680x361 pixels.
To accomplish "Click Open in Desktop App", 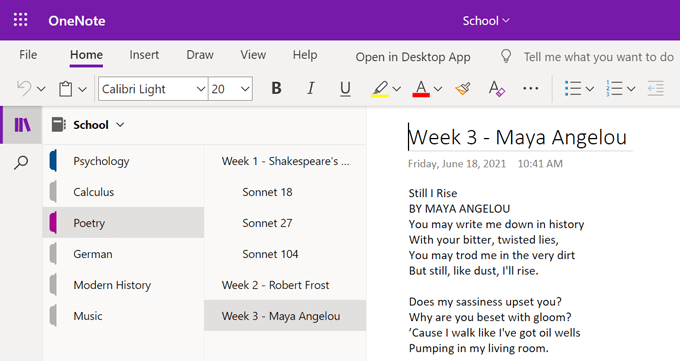I will (413, 57).
